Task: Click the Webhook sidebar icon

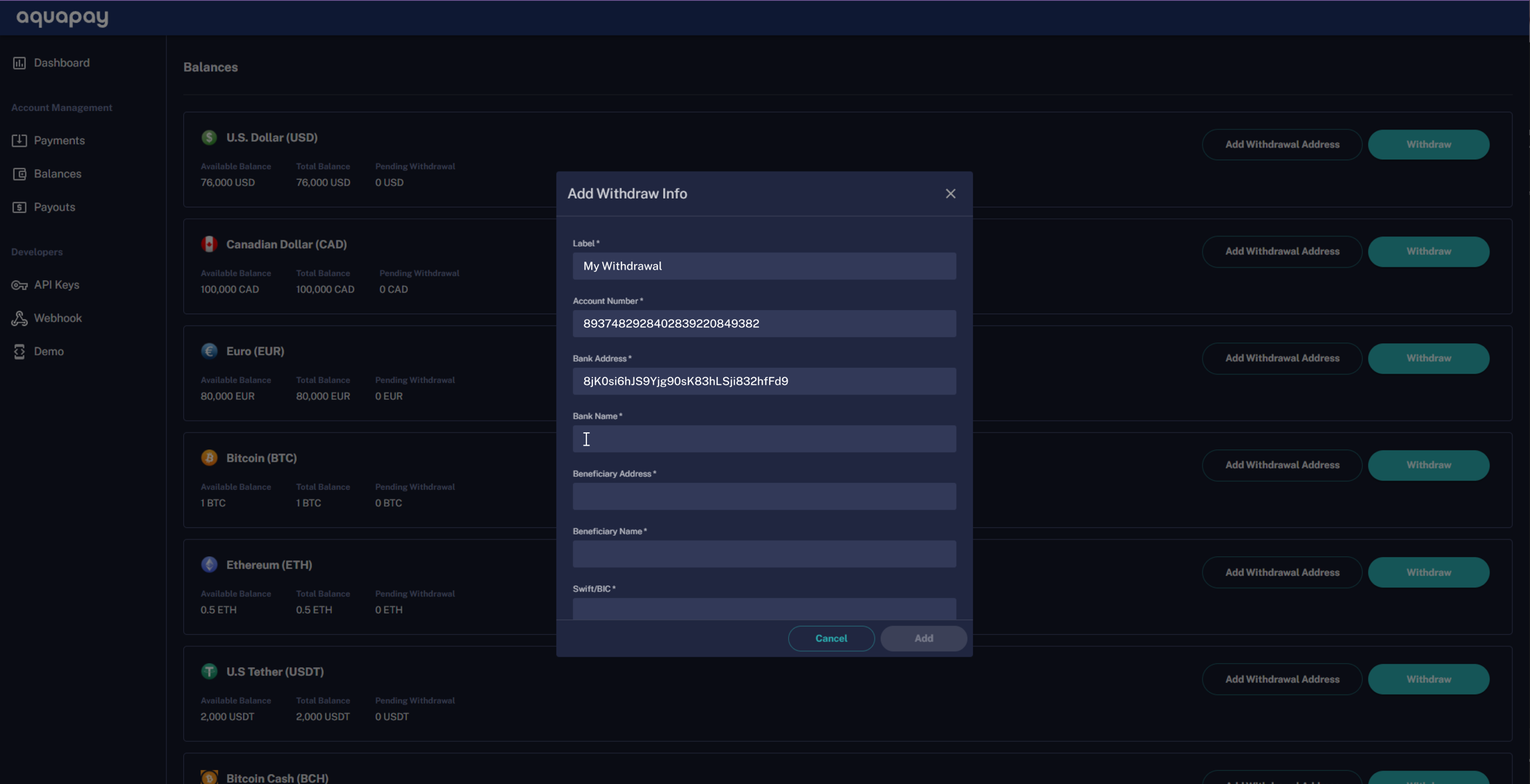Action: [x=19, y=319]
